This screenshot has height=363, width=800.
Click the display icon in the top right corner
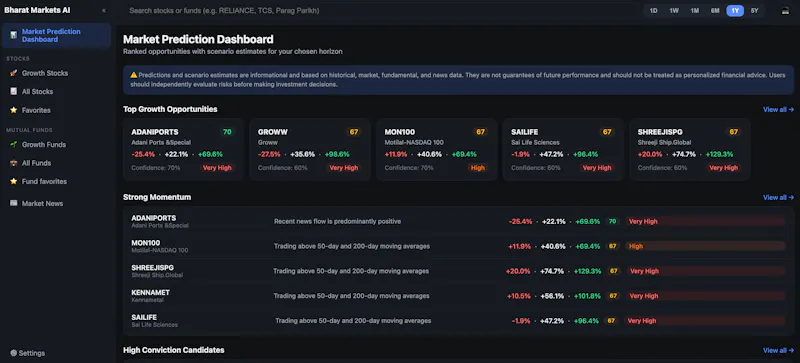click(785, 11)
